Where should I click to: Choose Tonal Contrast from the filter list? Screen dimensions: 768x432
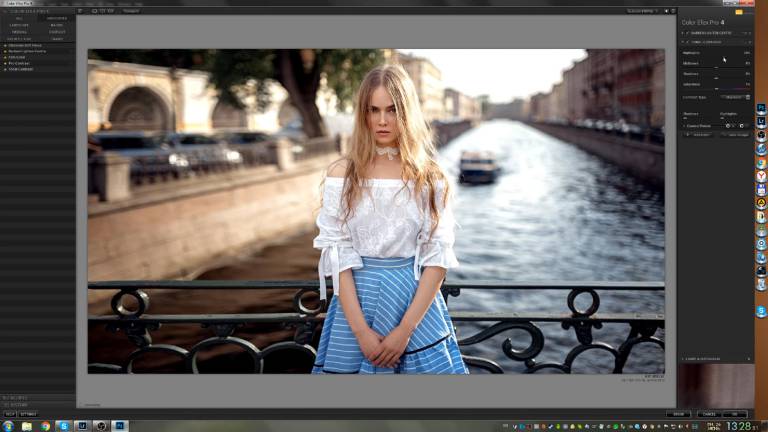(x=22, y=68)
